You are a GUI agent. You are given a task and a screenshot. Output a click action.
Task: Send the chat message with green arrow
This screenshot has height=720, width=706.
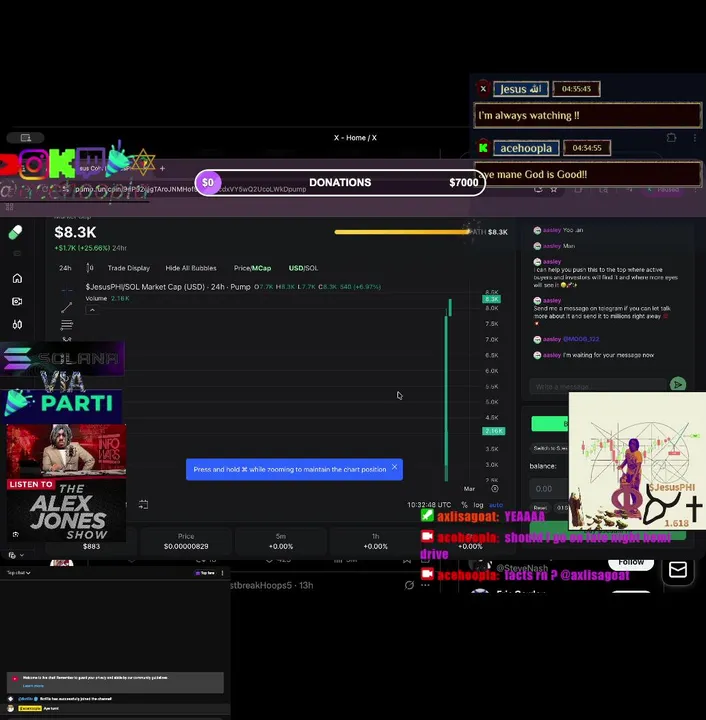click(678, 384)
